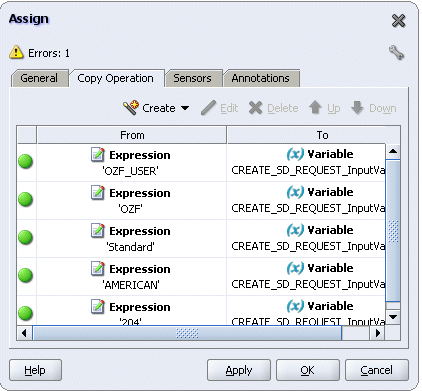Click the vertical scrollbar thumb

pos(393,231)
